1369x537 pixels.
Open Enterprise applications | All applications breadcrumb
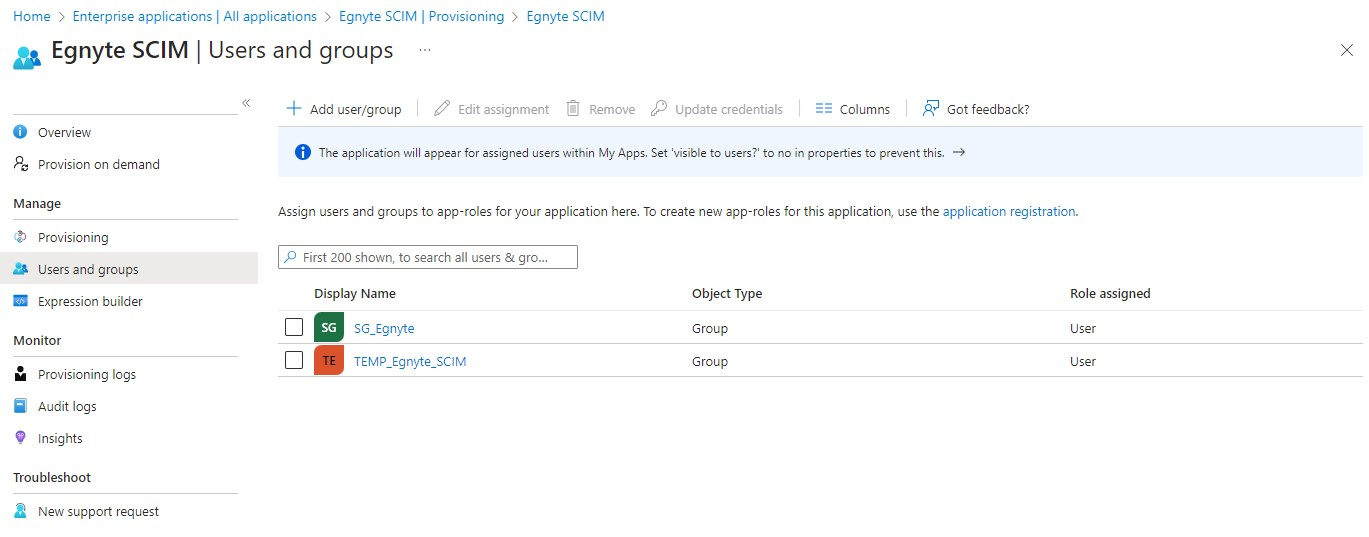point(195,16)
